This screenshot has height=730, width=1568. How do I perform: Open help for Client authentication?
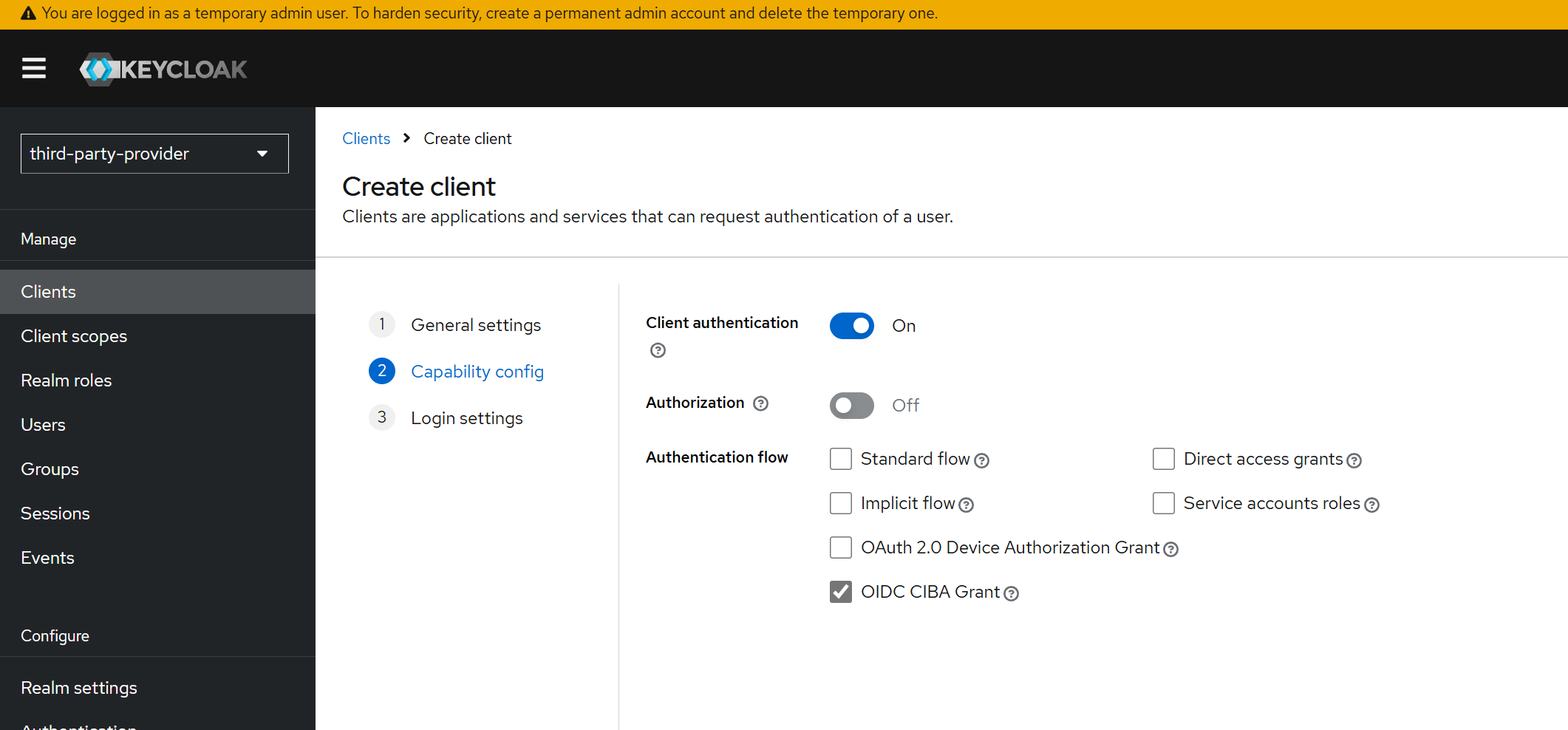pos(658,350)
